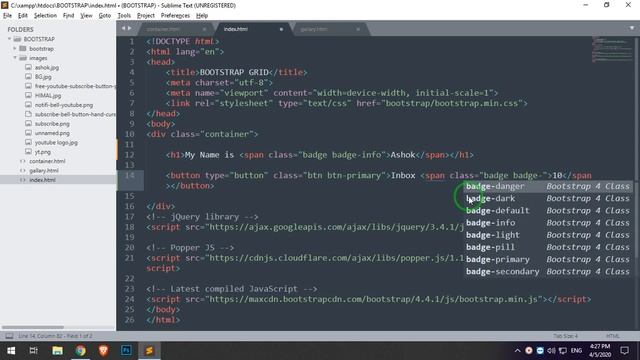Screen dimensions: 640x360
Task: Collapse the images folder
Action: pyautogui.click(x=15, y=58)
